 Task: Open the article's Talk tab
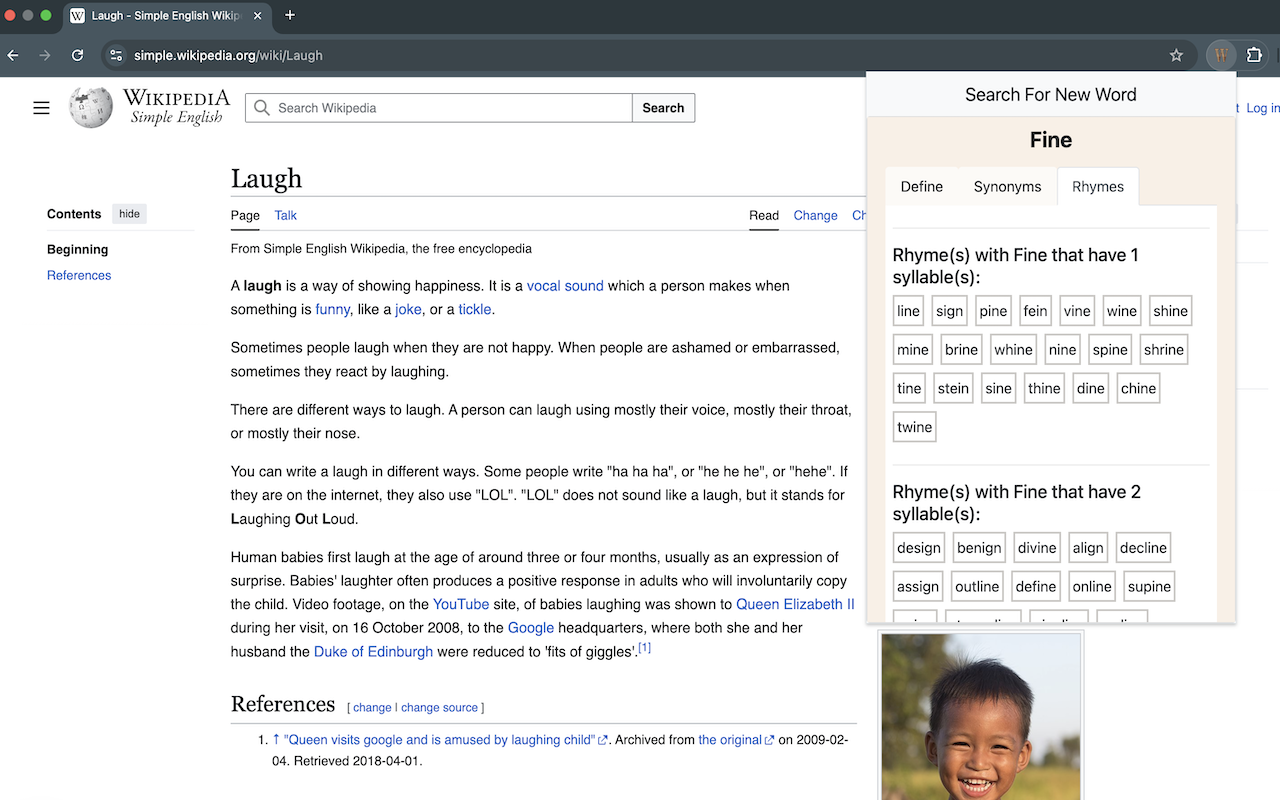tap(285, 215)
